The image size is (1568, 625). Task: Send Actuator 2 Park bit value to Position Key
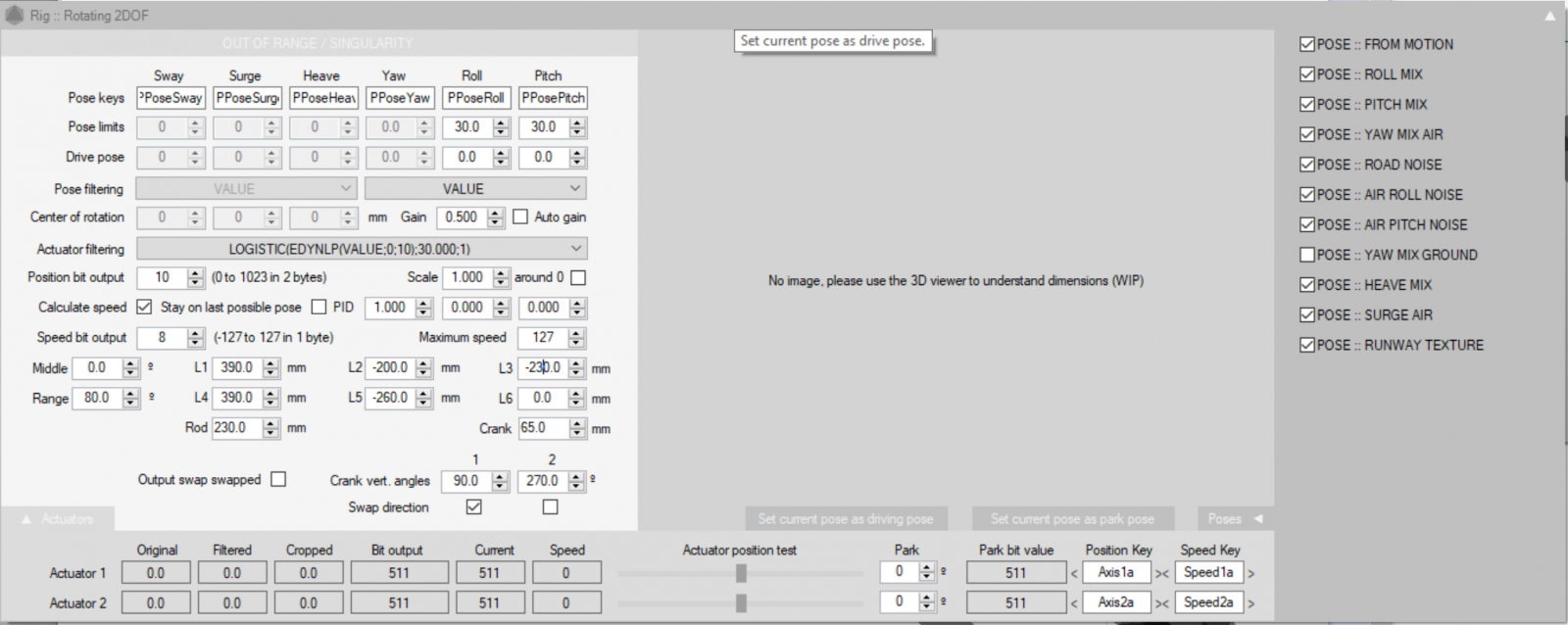coord(1074,603)
